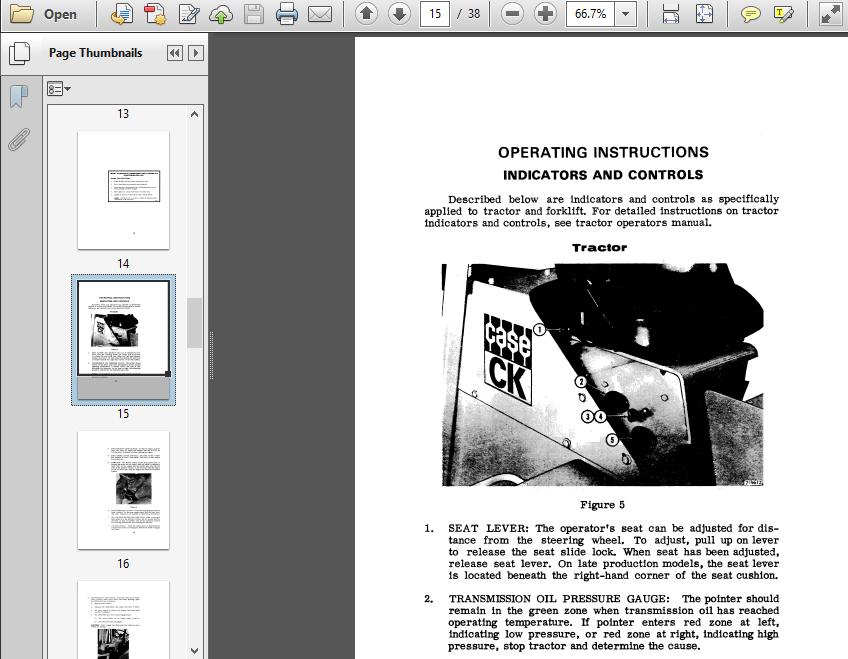
Task: Click the Page Thumbnails panel icon
Action: (19, 53)
